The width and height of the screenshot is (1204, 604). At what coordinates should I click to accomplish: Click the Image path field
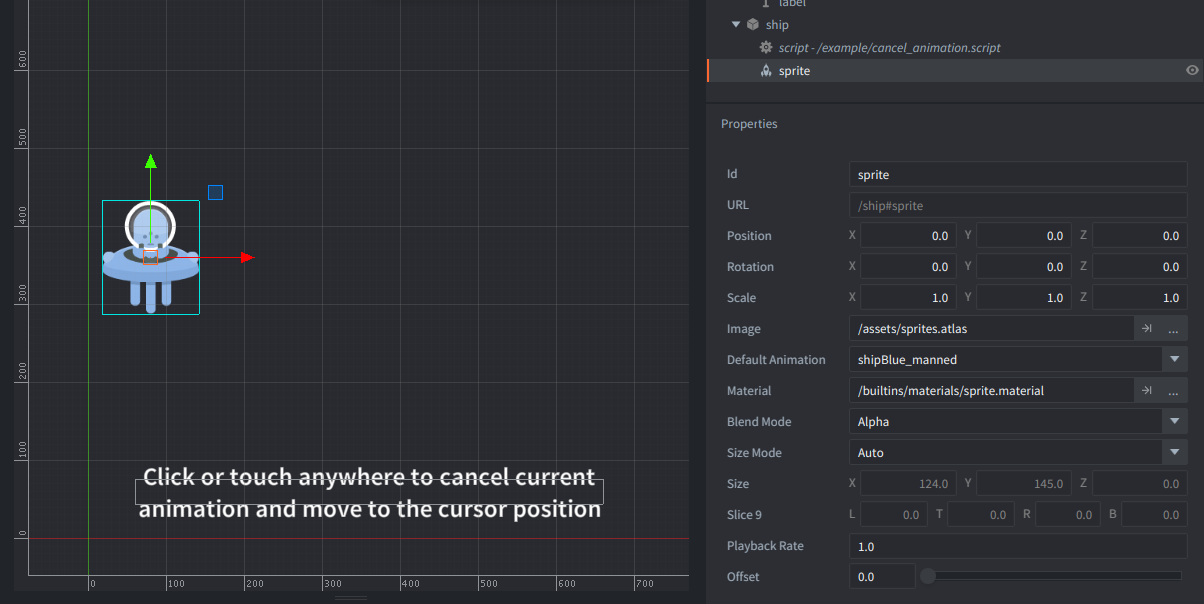pos(991,329)
